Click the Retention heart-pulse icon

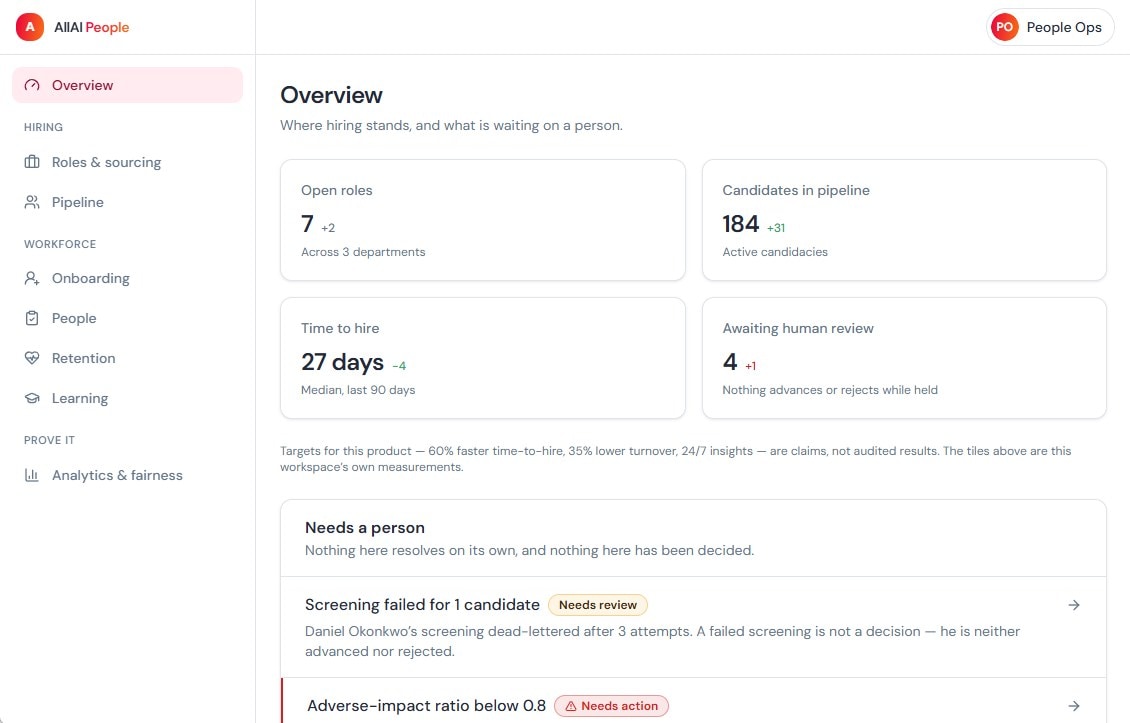(32, 358)
